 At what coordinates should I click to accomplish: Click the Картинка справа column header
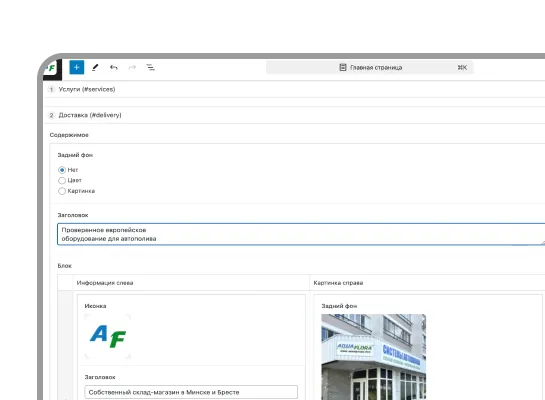[338, 283]
